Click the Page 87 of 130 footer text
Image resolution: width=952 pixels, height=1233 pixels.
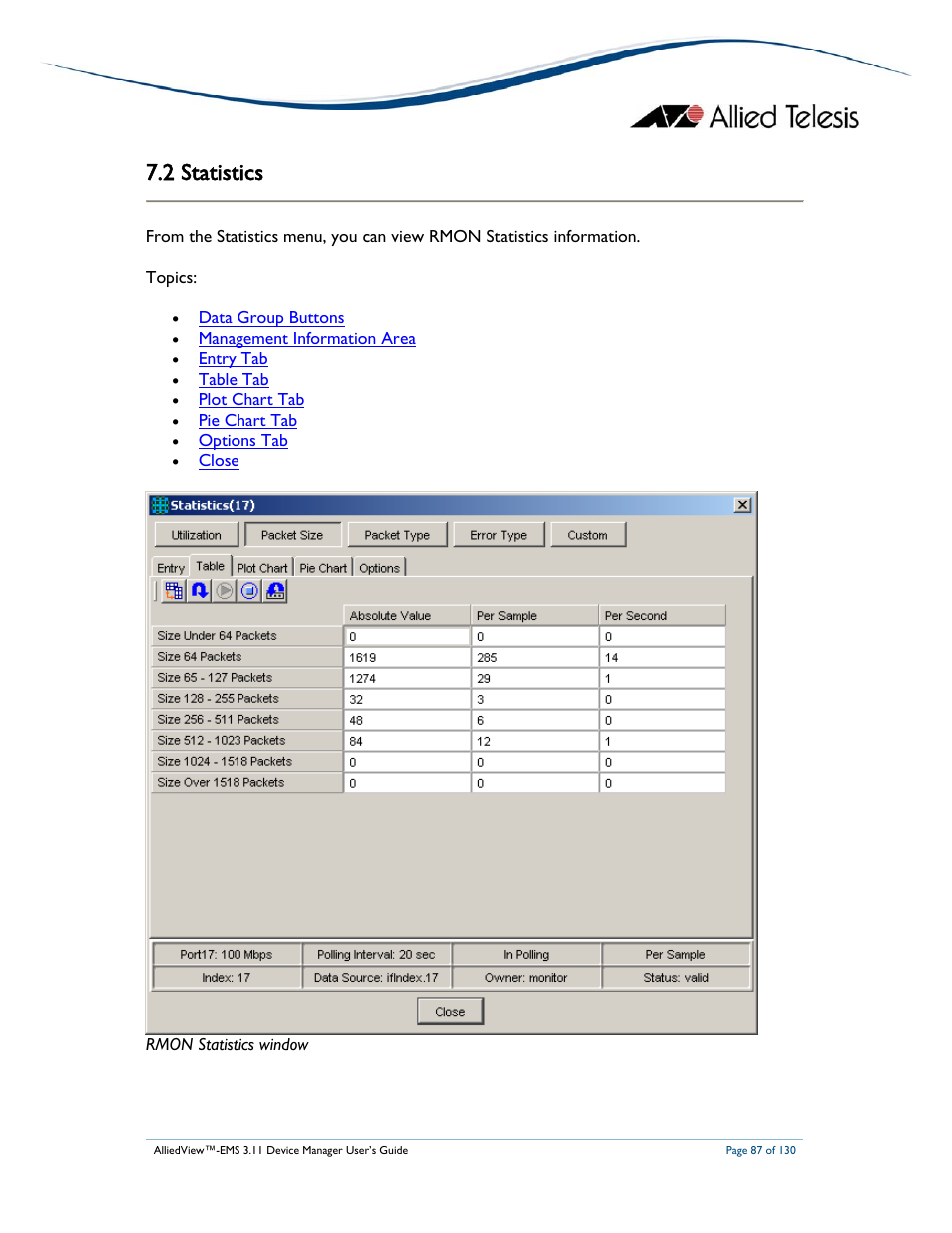[x=761, y=1151]
